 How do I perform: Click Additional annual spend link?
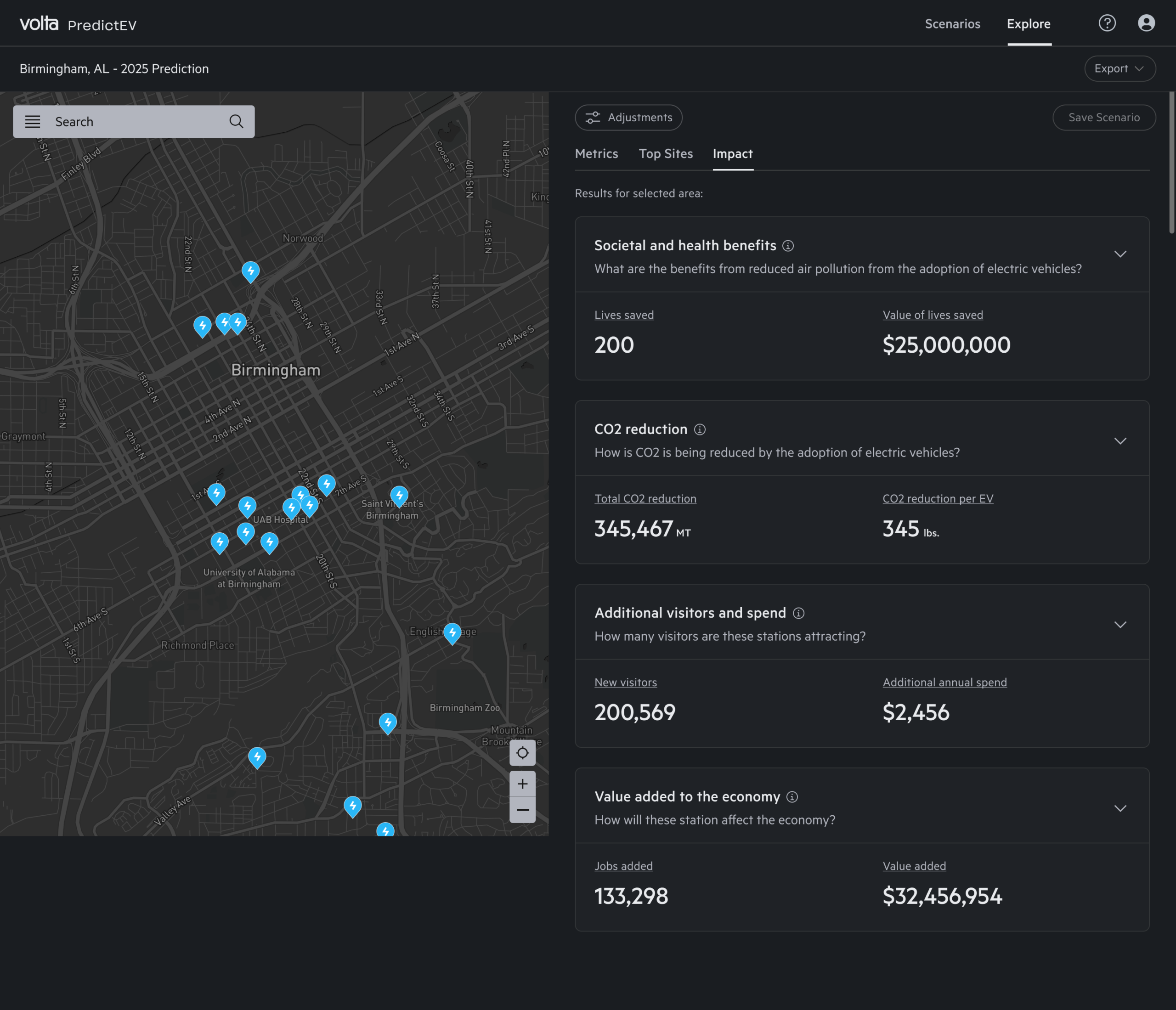coord(944,683)
